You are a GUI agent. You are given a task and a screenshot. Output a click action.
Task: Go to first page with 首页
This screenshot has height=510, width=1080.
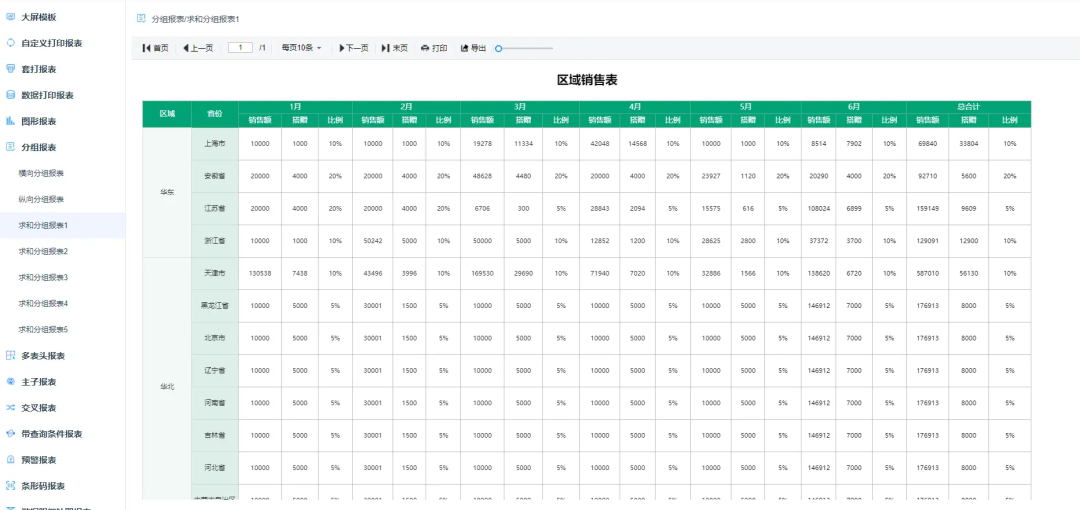[156, 48]
